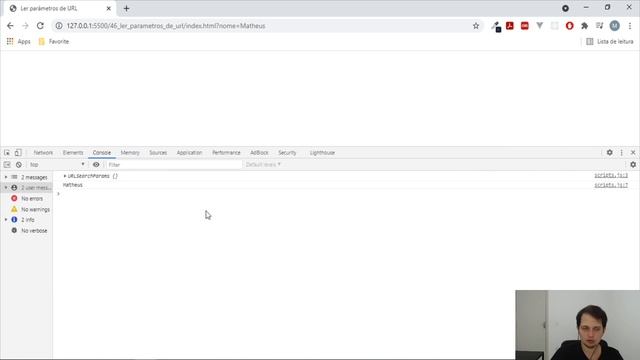Reload the current page

tap(40, 26)
